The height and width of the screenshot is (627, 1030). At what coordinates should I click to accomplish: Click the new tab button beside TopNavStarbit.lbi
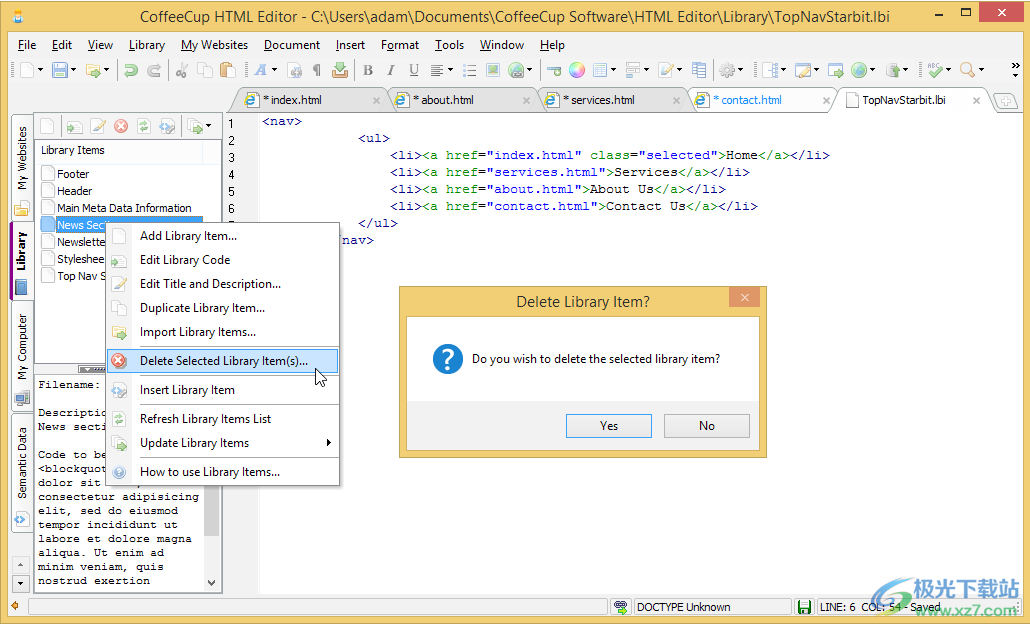pyautogui.click(x=1006, y=101)
